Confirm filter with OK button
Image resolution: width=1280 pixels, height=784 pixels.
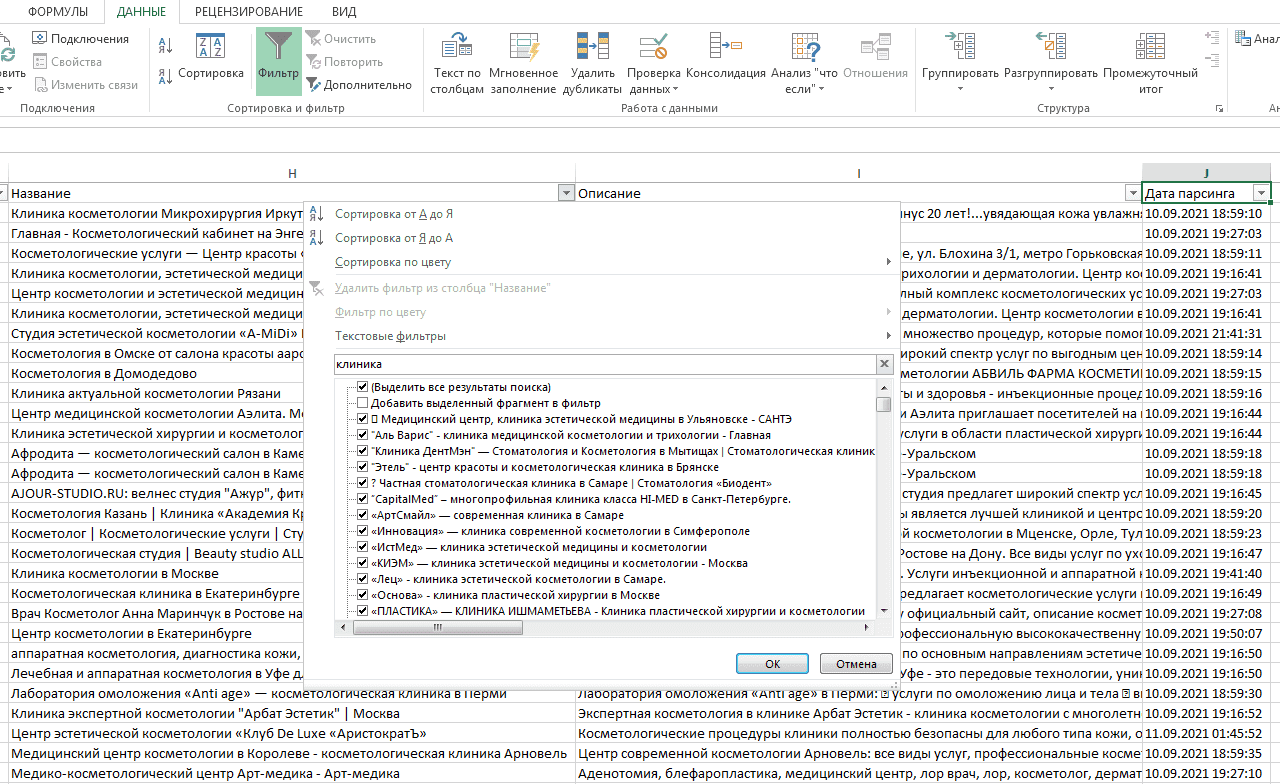pos(772,663)
